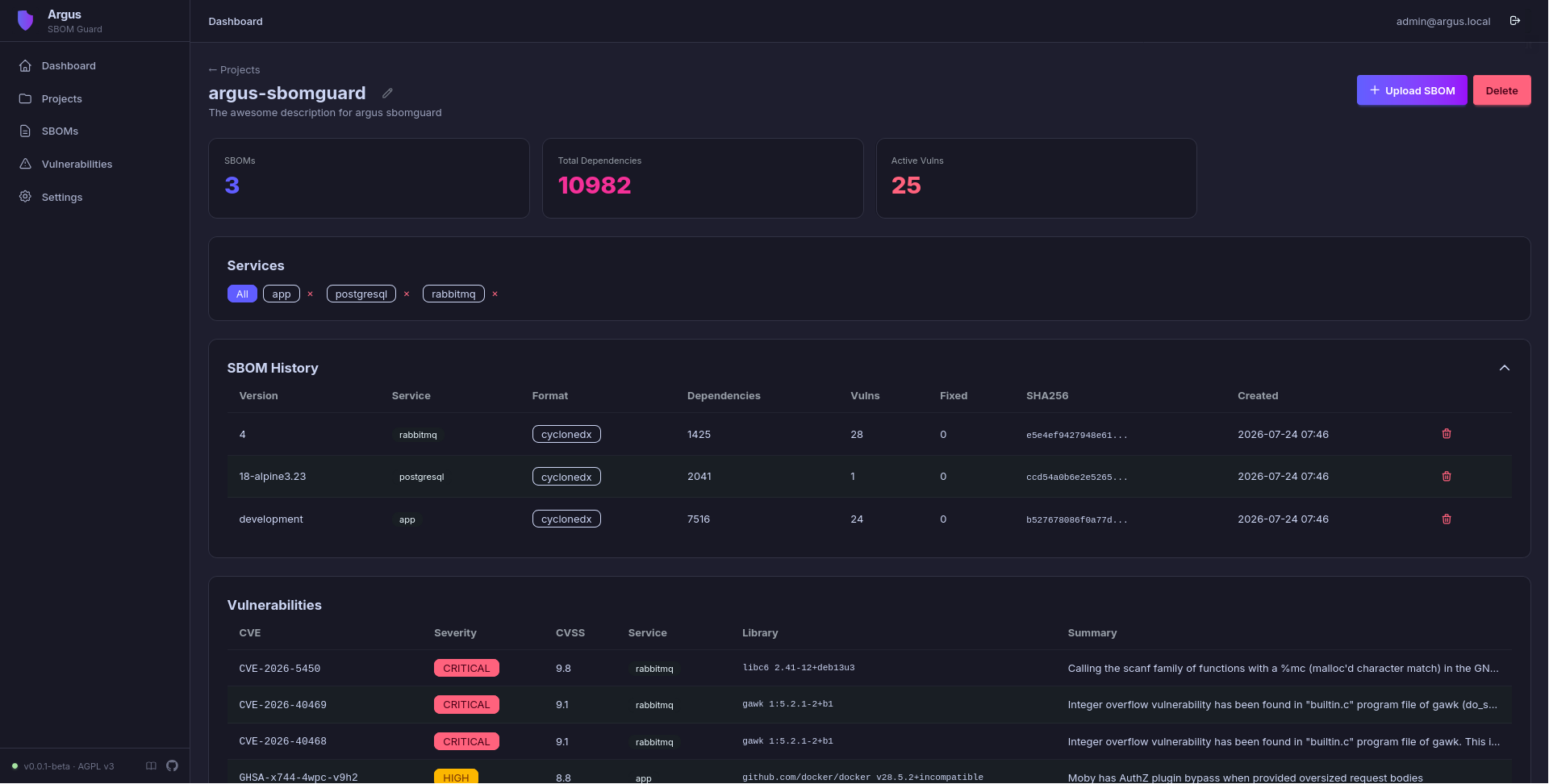The image size is (1549, 784).
Task: Click the CRITICAL badge for CVE-2026-40468
Action: 466,742
